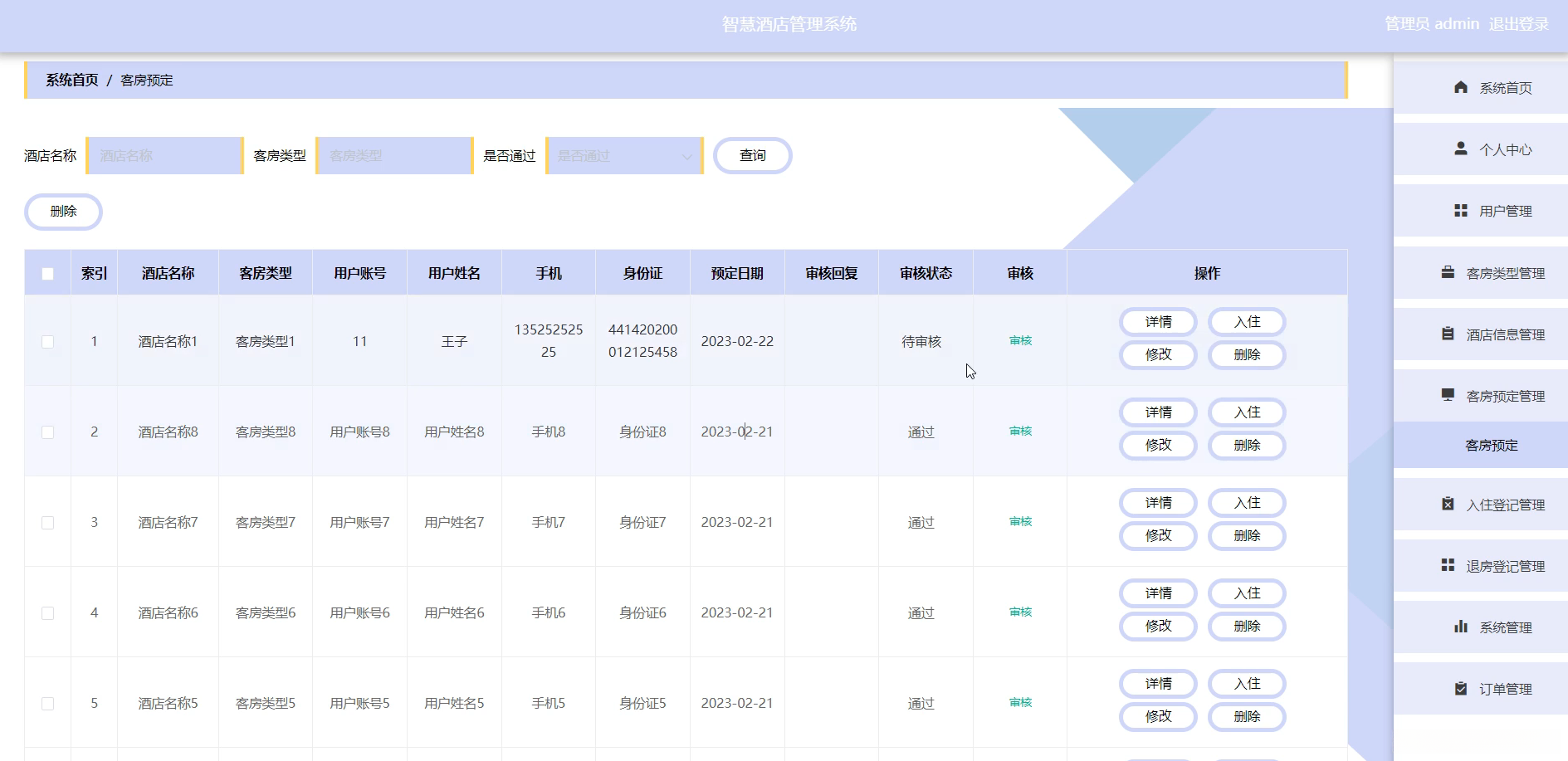Click the 管理员 admin account label
Viewport: 1568px width, 761px height.
tap(1432, 24)
